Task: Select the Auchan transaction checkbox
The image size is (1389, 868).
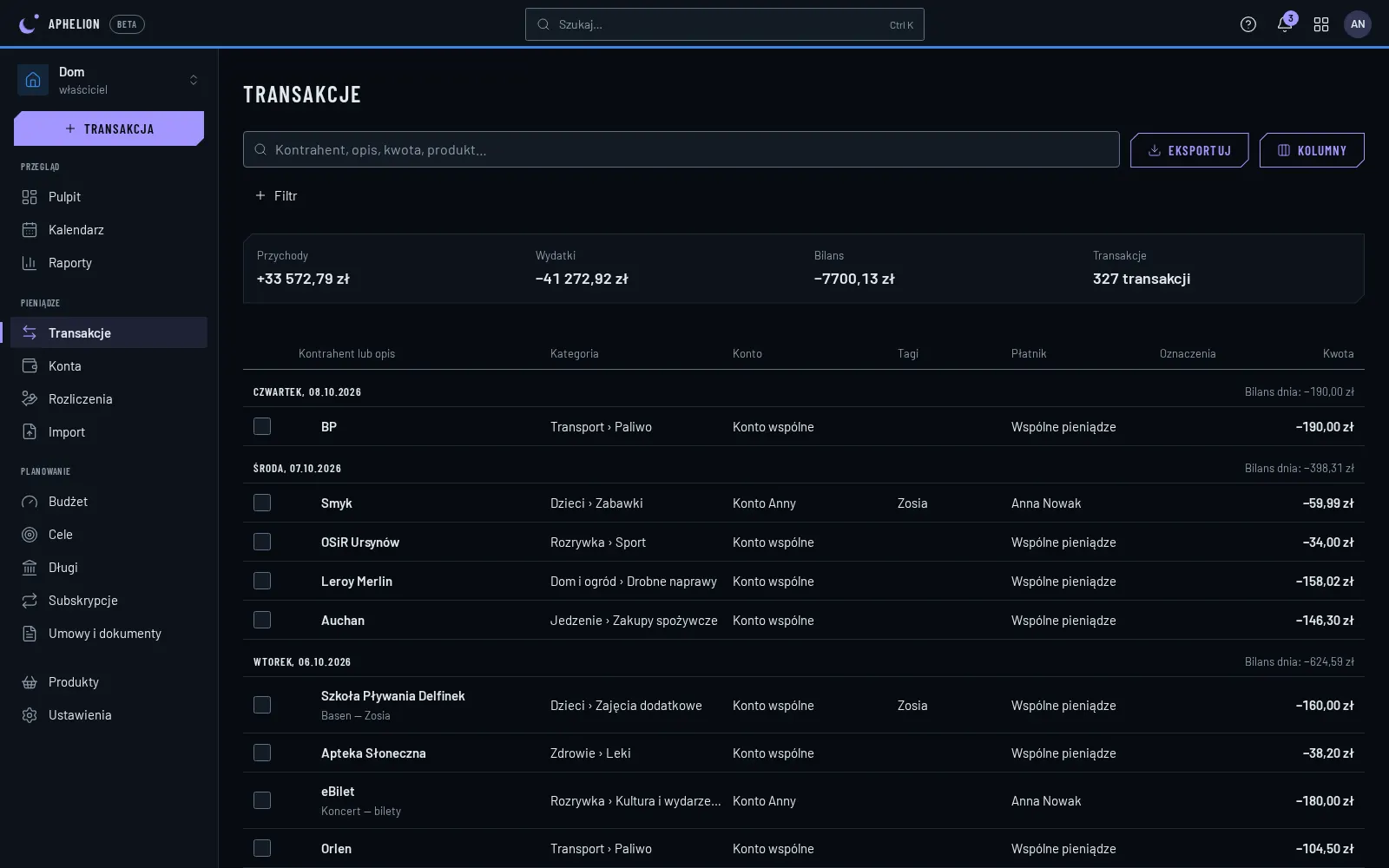Action: [x=262, y=620]
